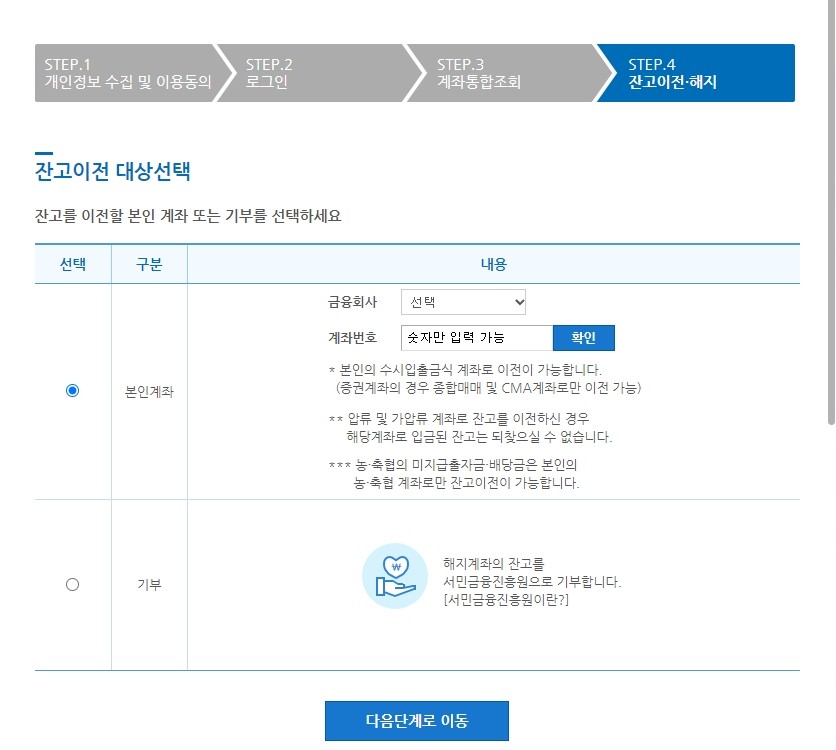Click the 선택 column header
This screenshot has width=836, height=750.
pyautogui.click(x=73, y=264)
